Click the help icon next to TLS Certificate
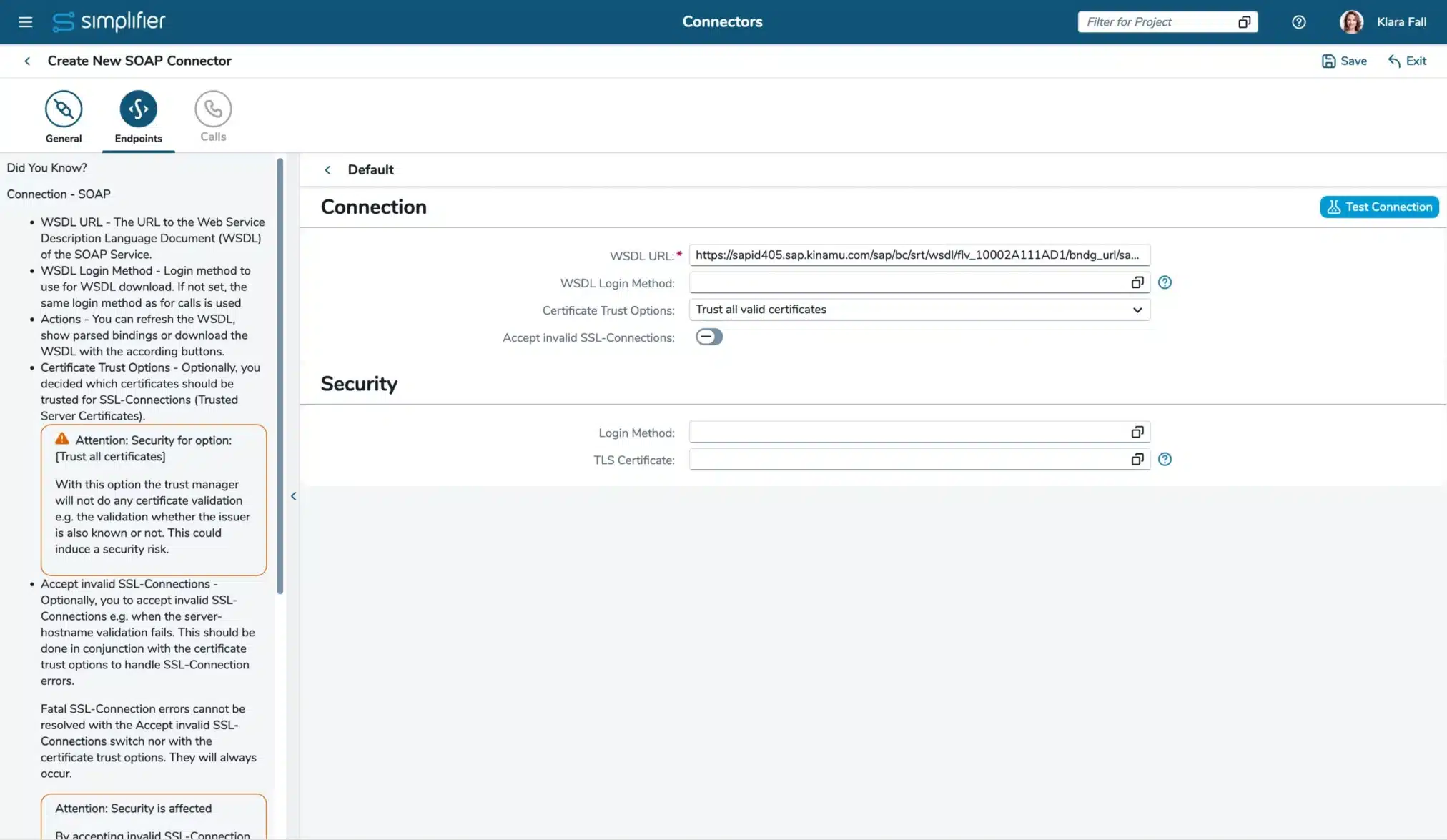1447x840 pixels. 1165,459
